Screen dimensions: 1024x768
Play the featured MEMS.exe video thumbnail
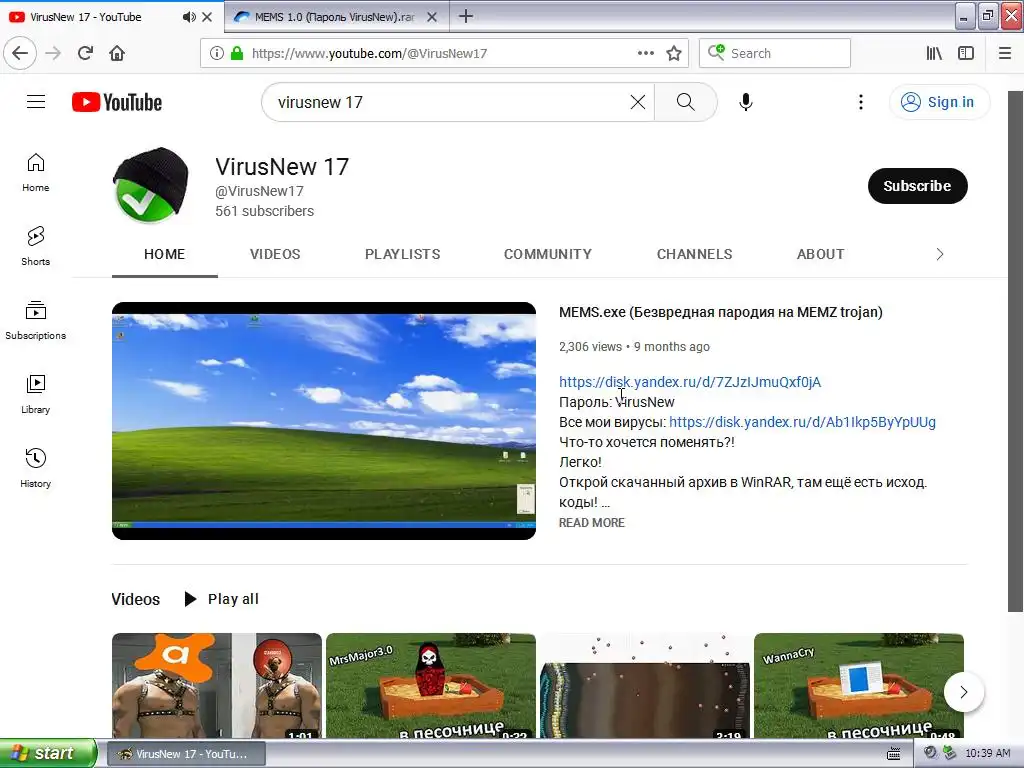tap(324, 421)
